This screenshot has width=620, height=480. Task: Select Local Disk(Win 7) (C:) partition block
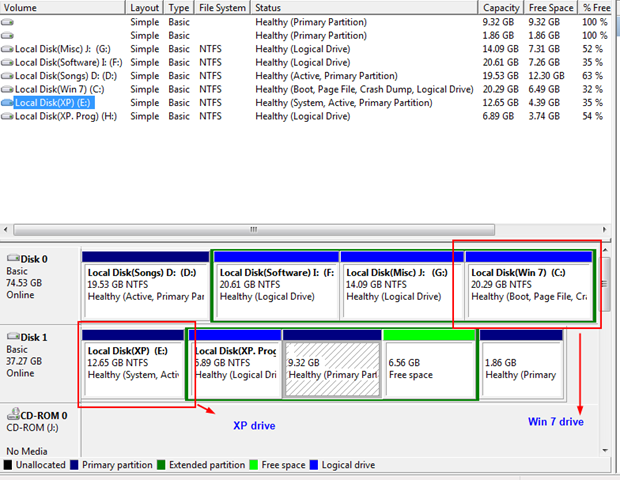coord(529,285)
